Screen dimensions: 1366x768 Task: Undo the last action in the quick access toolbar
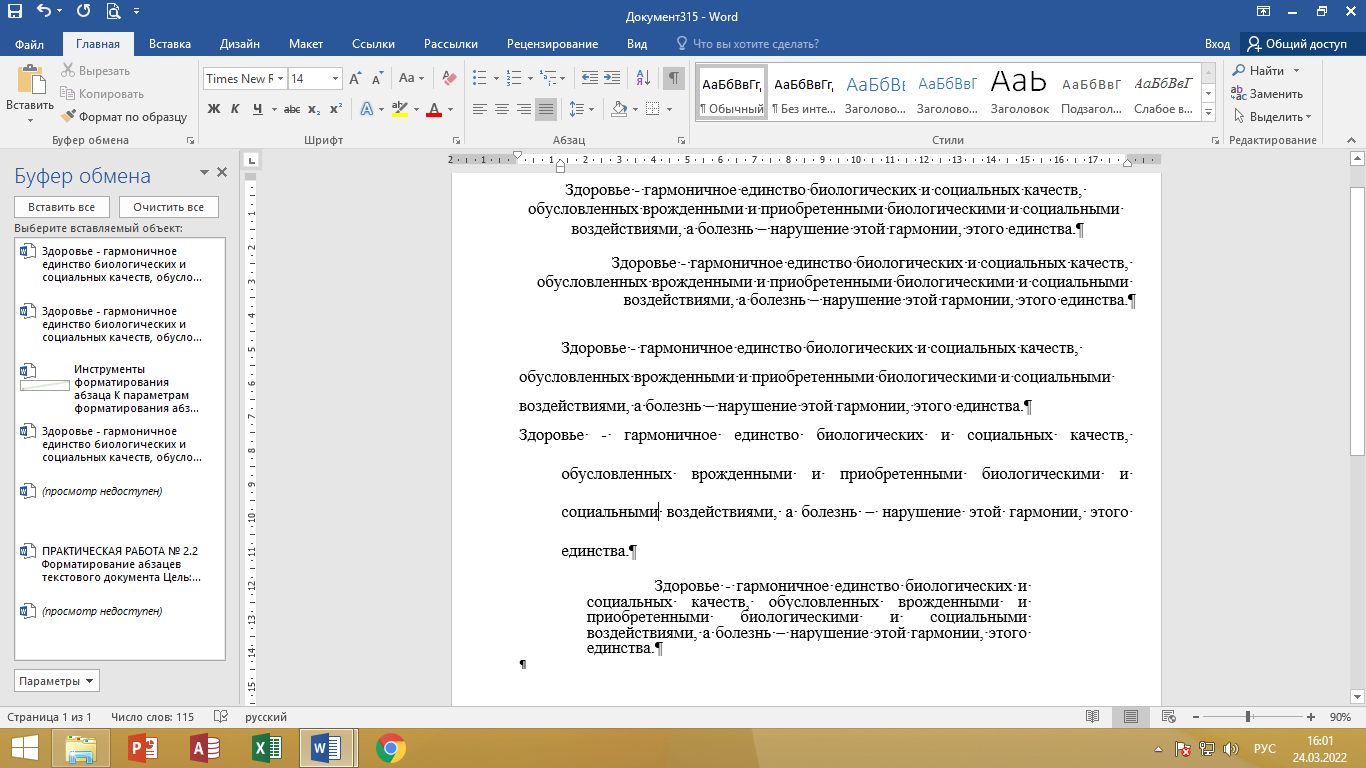tap(44, 13)
